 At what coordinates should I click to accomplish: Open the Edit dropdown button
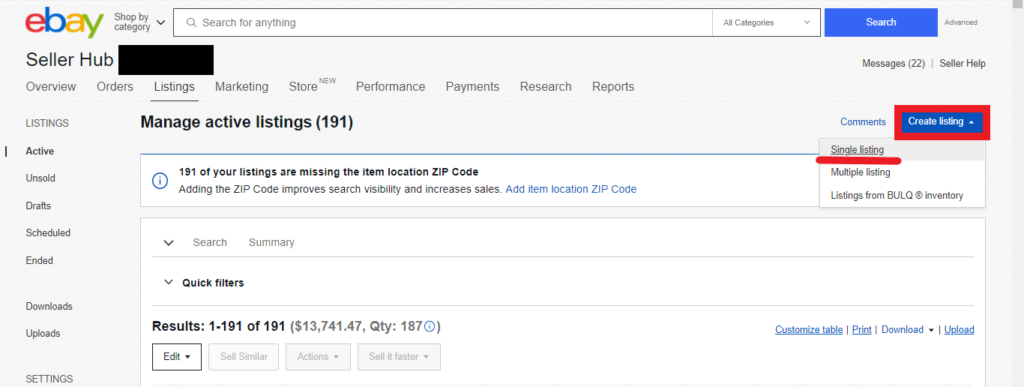point(177,357)
